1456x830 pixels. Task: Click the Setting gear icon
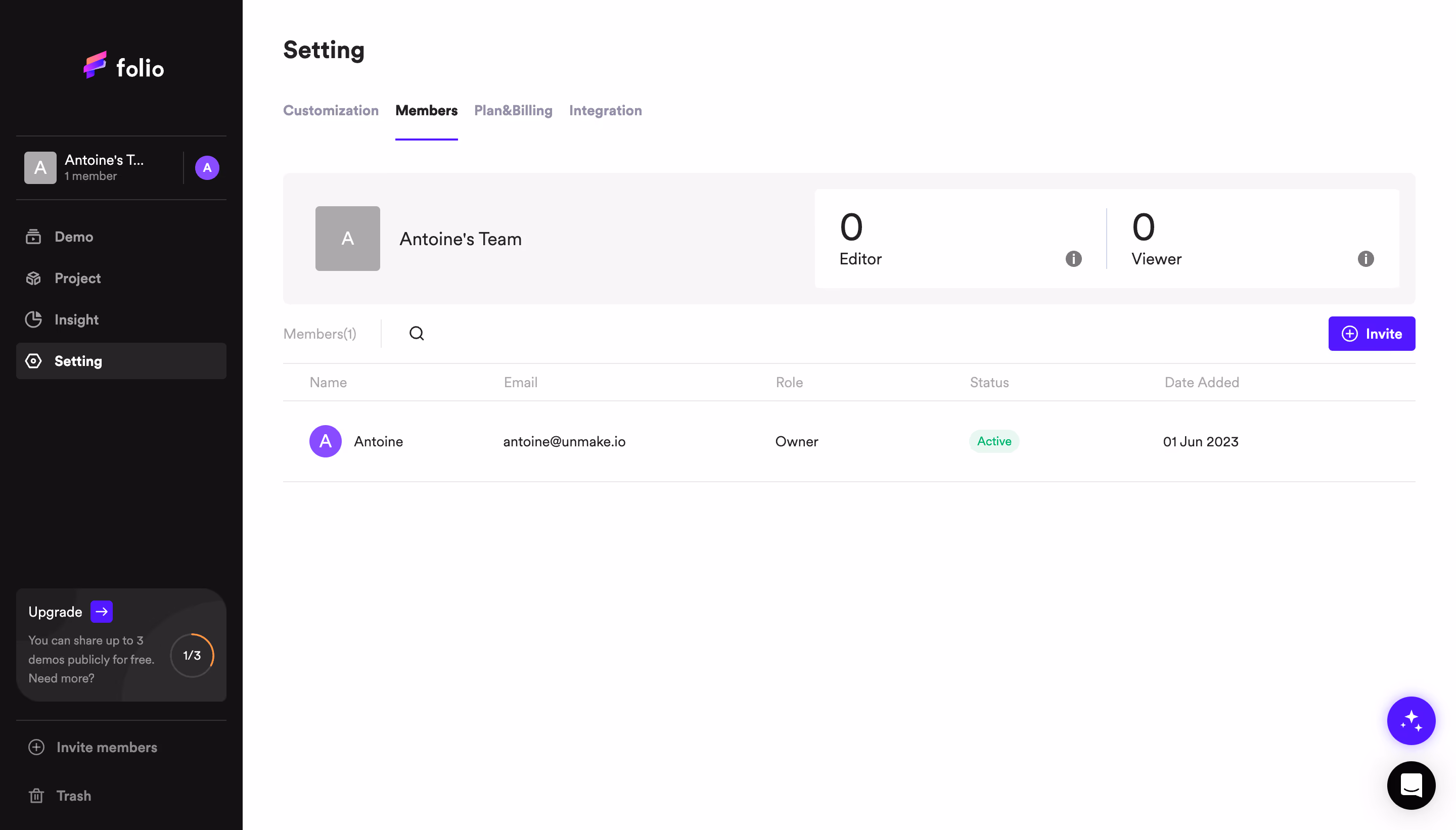tap(34, 361)
